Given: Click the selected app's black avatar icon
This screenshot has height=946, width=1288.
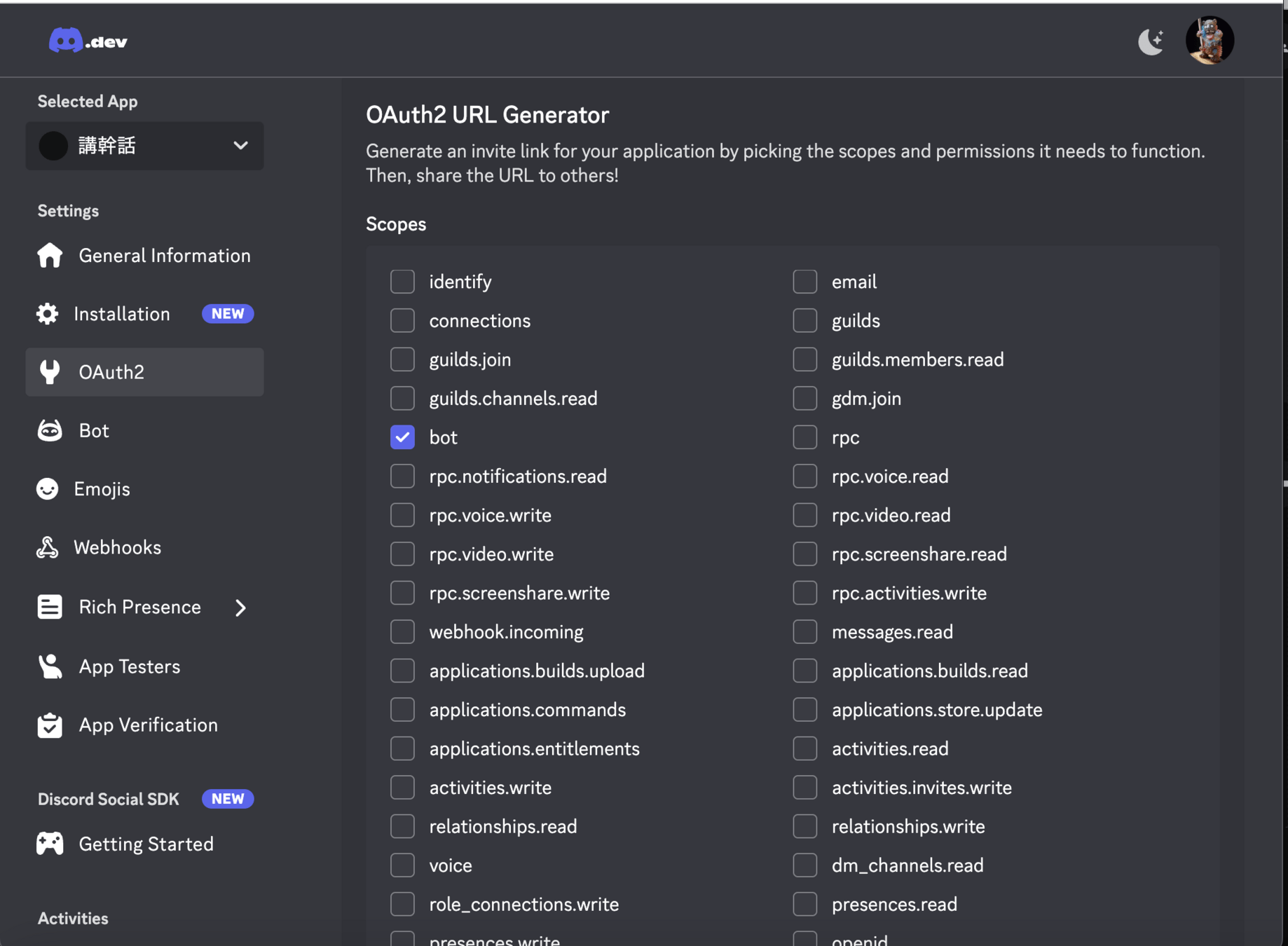Looking at the screenshot, I should pyautogui.click(x=53, y=146).
